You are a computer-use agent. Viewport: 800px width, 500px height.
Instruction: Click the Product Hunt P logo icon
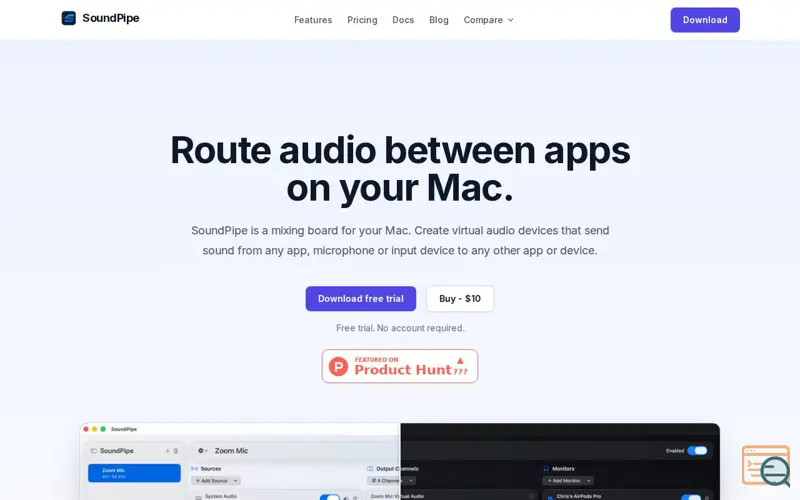pos(338,366)
